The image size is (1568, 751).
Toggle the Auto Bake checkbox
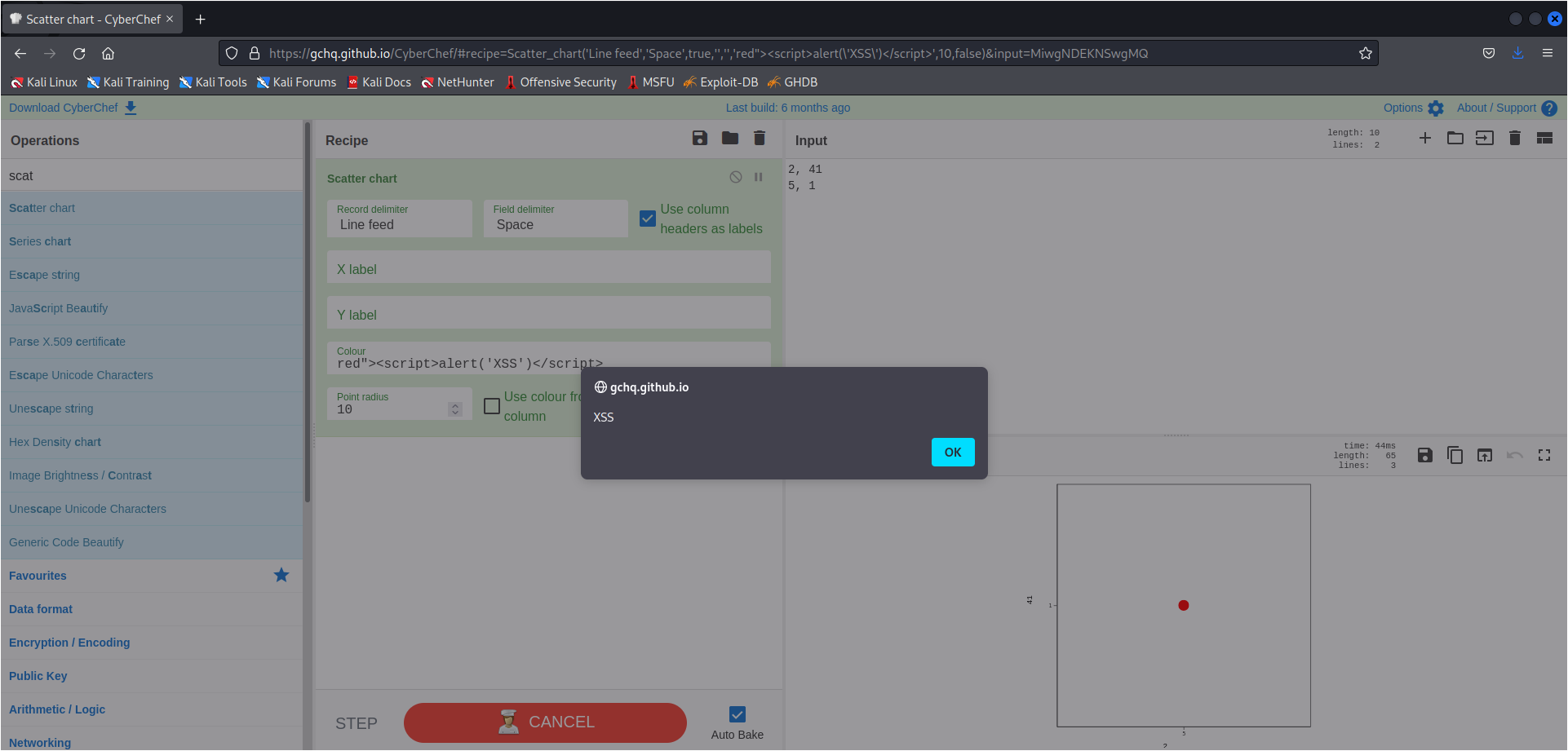[737, 714]
